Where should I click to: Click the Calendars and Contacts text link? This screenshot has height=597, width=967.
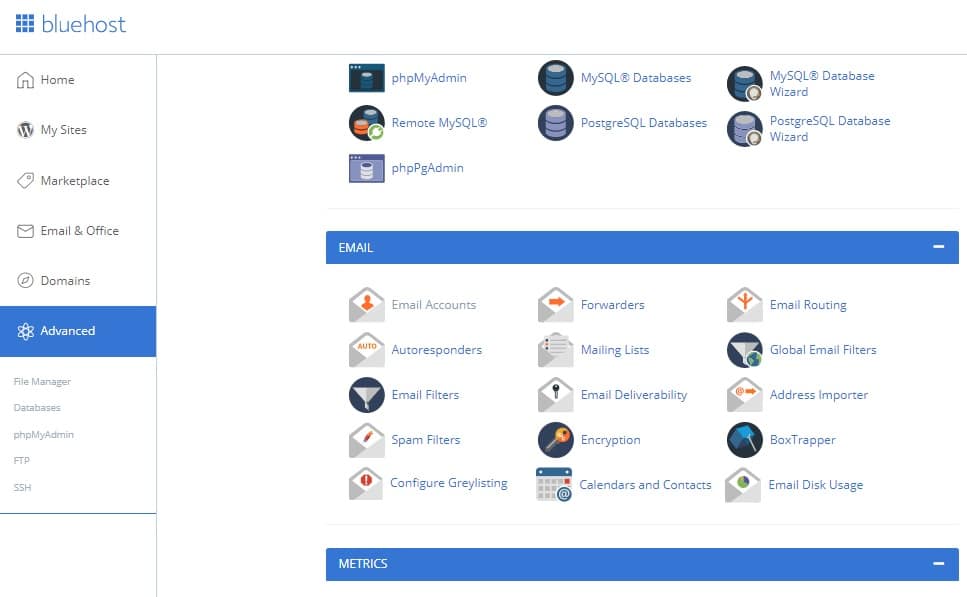coord(645,485)
